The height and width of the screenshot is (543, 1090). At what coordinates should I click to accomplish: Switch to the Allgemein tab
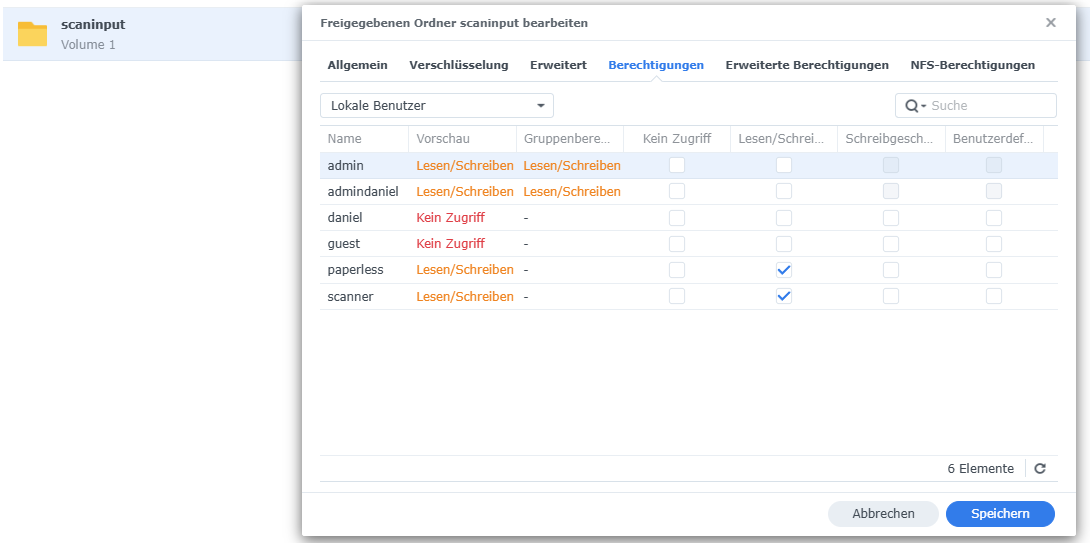point(357,65)
